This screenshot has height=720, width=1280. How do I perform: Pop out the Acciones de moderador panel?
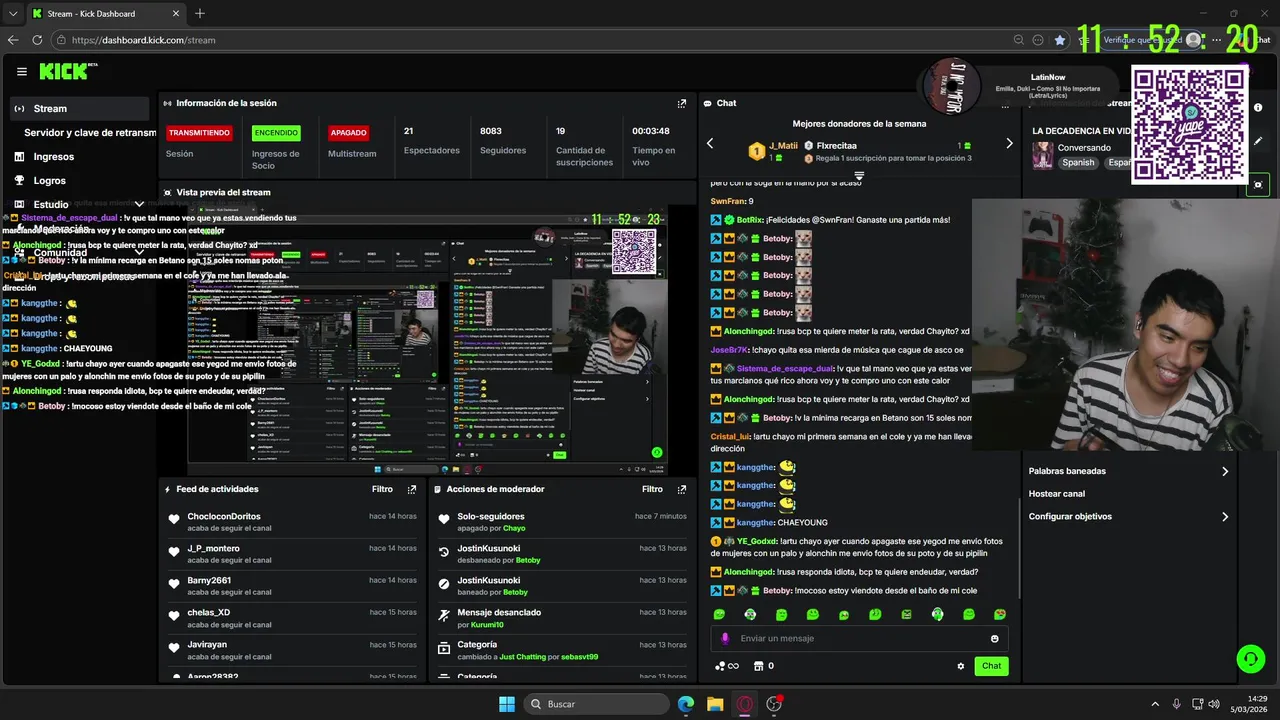(x=682, y=489)
